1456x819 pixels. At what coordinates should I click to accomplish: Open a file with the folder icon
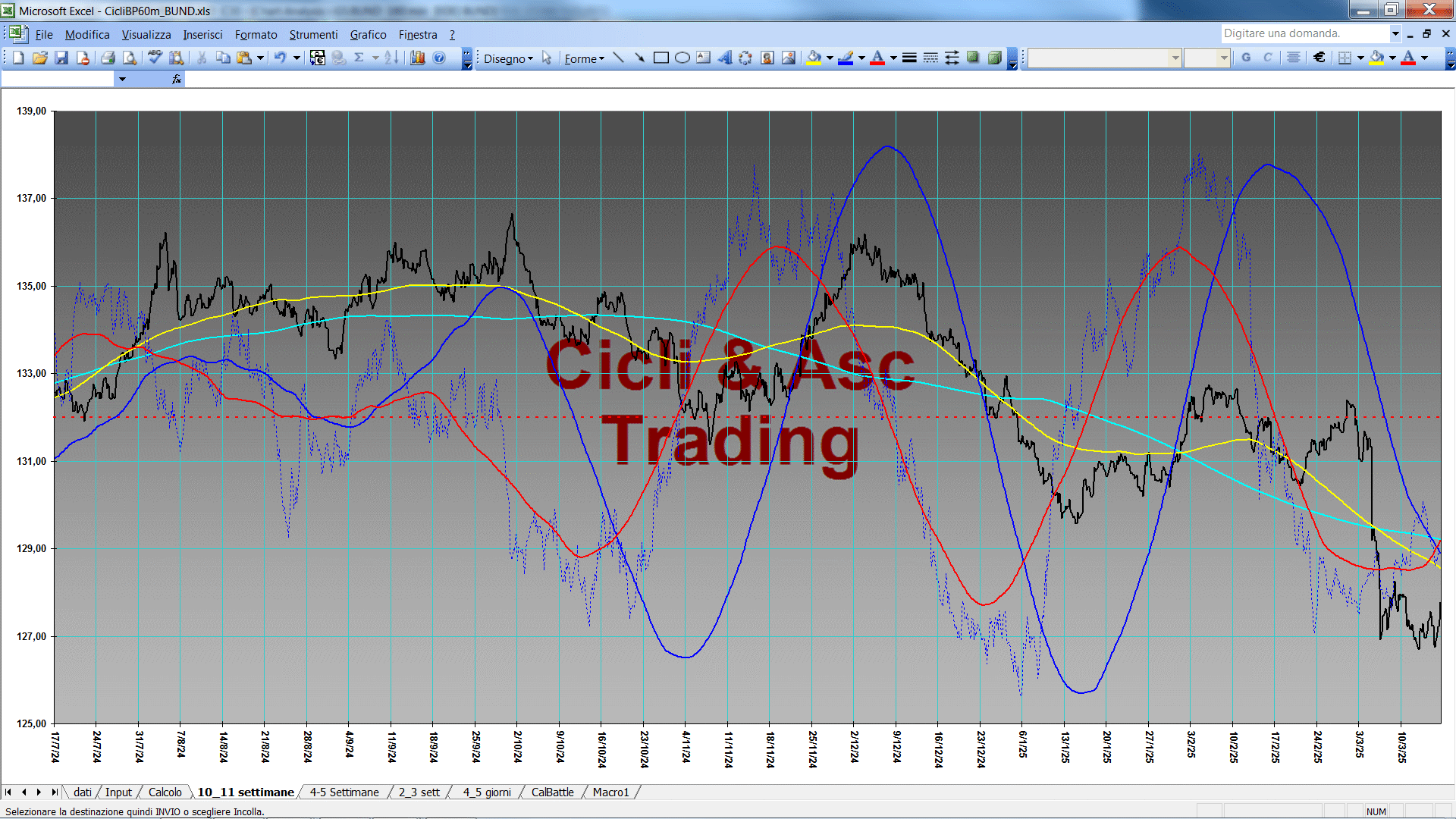[x=40, y=58]
